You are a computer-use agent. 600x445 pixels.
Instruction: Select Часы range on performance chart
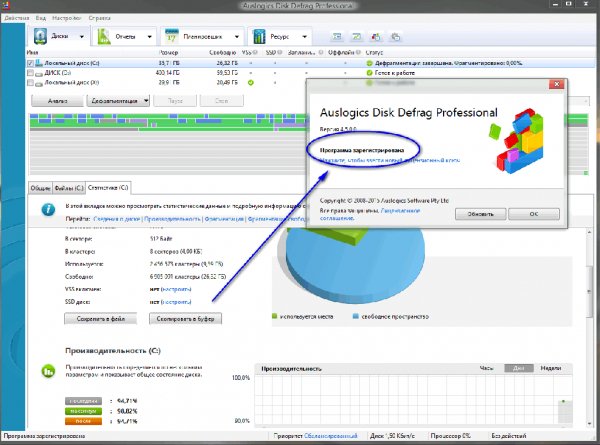pyautogui.click(x=486, y=368)
